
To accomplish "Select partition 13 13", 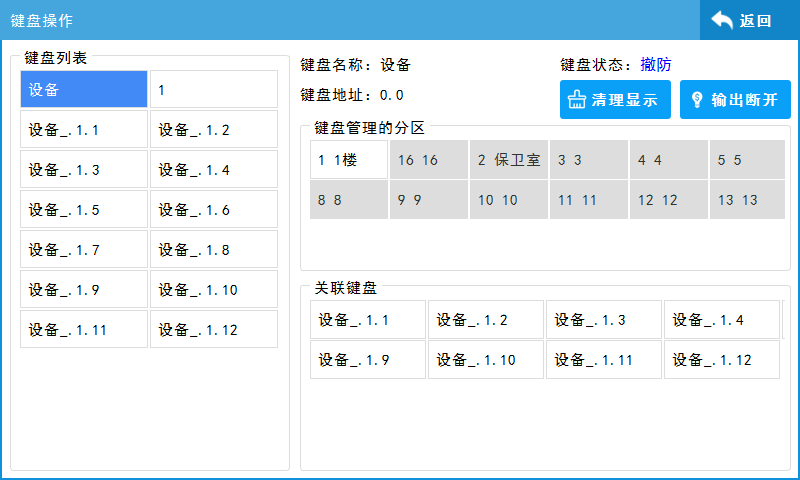I will click(x=747, y=200).
